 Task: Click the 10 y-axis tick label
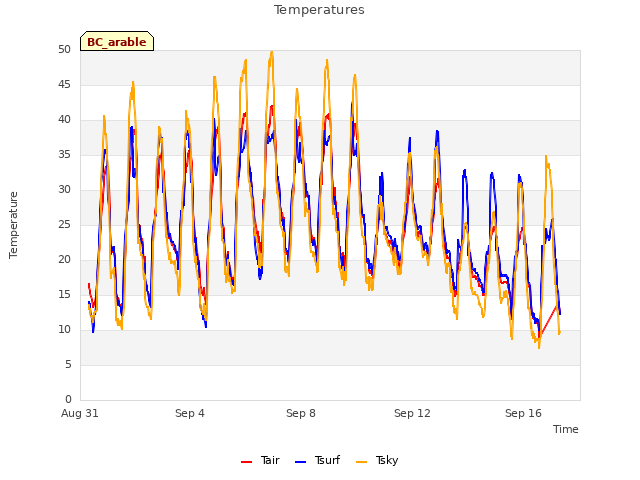point(64,330)
